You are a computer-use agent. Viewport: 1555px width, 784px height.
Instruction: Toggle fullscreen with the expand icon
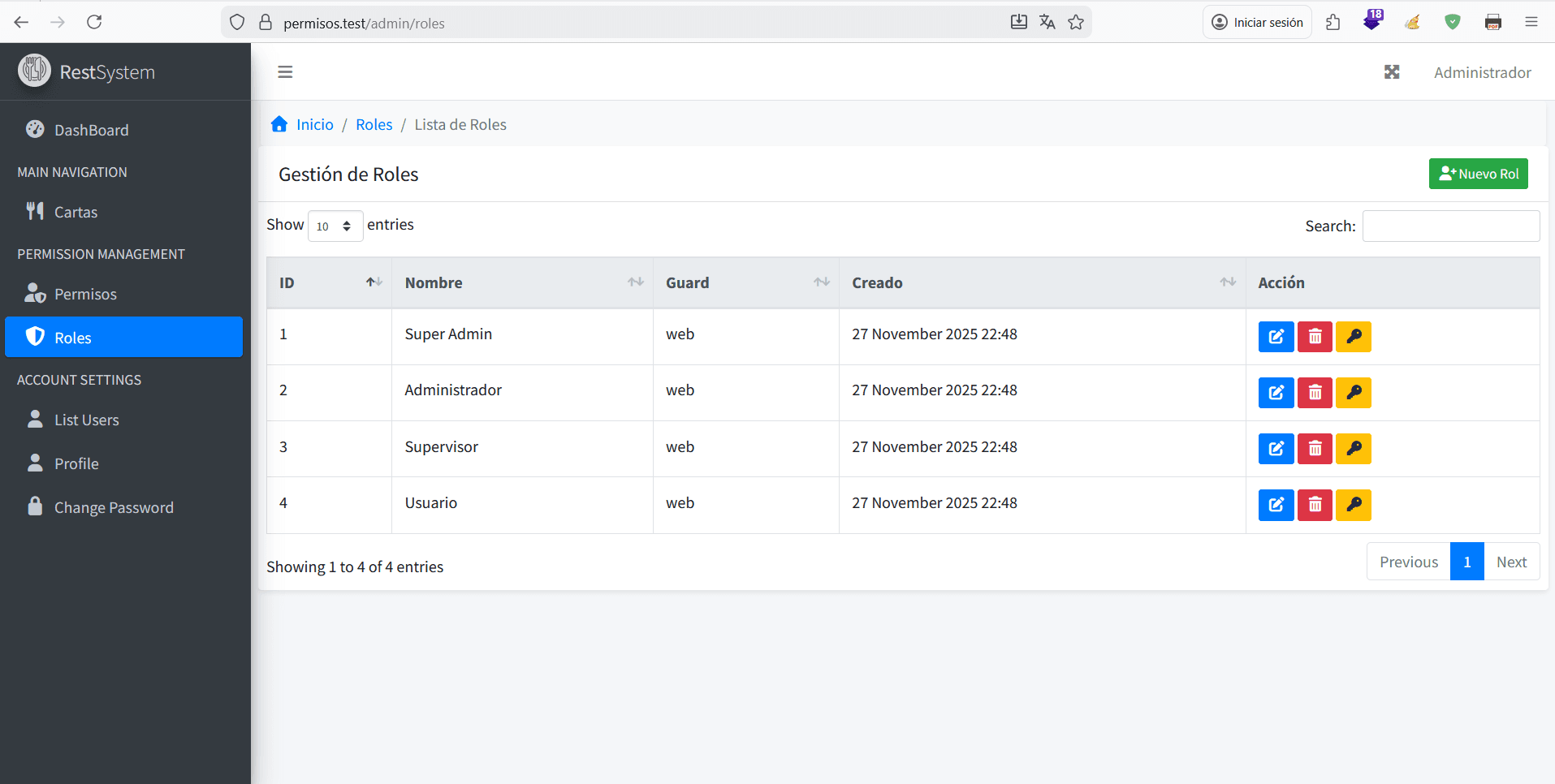(1392, 72)
